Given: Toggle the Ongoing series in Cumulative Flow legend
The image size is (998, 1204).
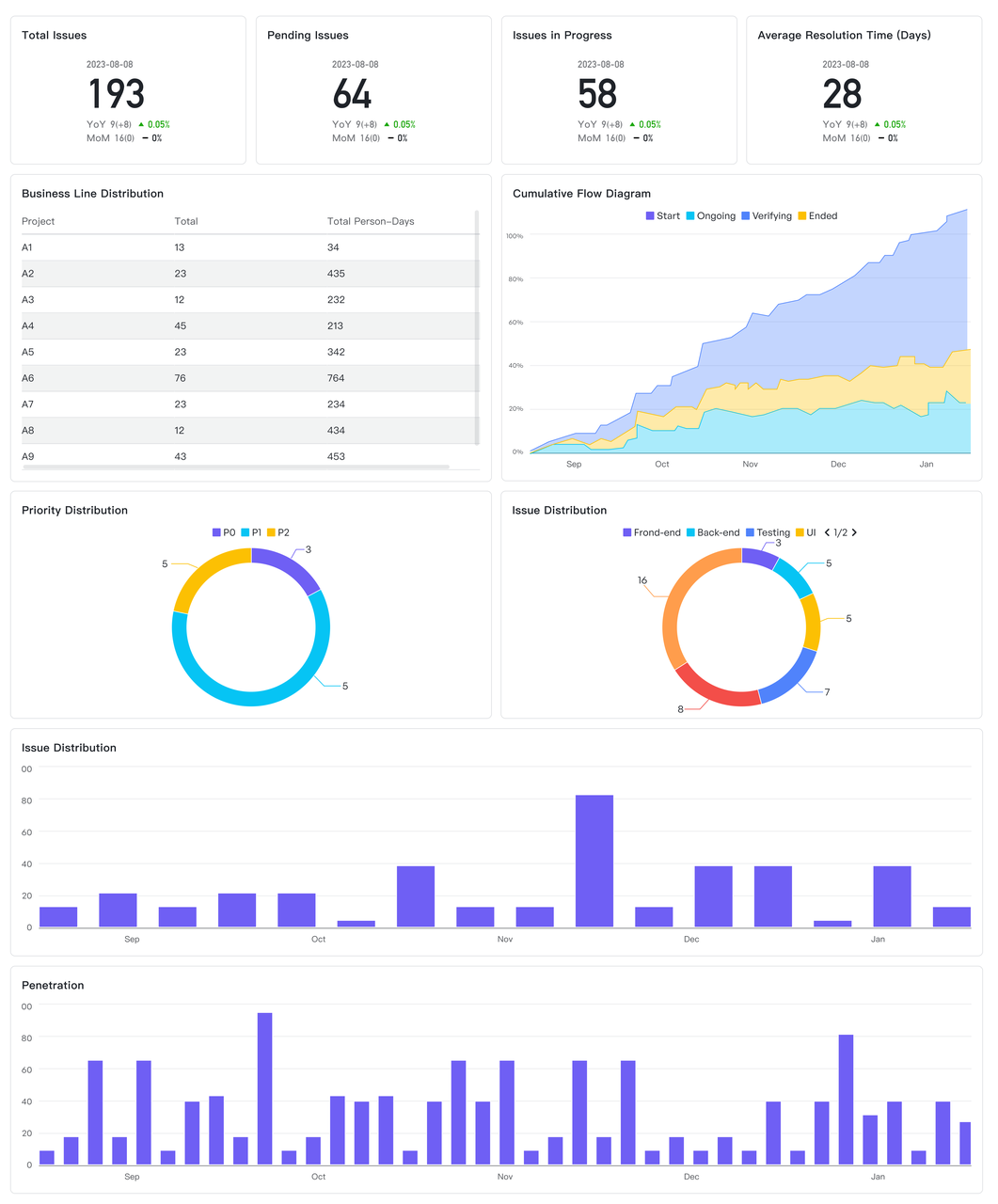Looking at the screenshot, I should [x=710, y=216].
